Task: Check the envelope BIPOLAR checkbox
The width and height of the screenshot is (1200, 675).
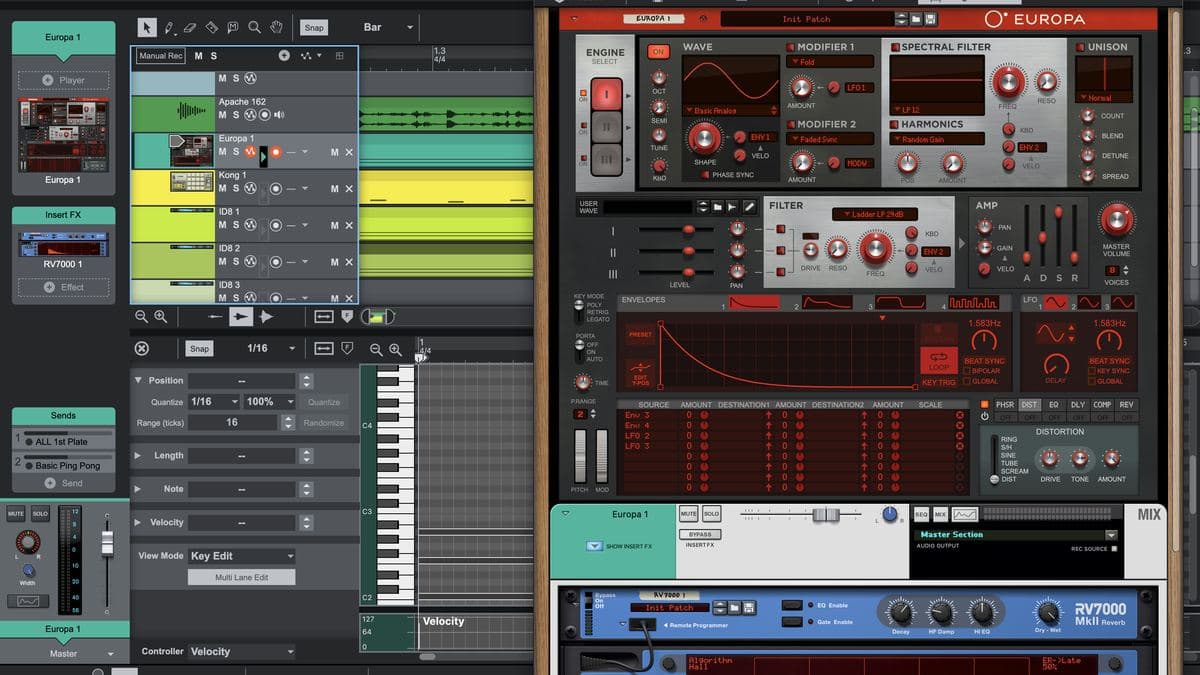Action: [966, 371]
